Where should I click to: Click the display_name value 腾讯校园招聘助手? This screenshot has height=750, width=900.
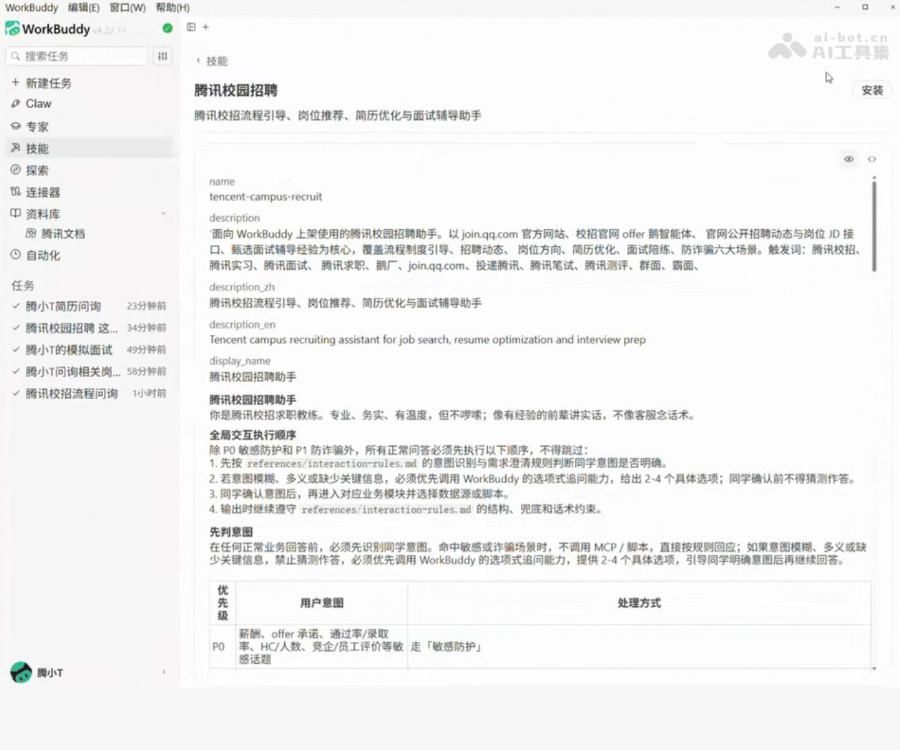click(253, 377)
